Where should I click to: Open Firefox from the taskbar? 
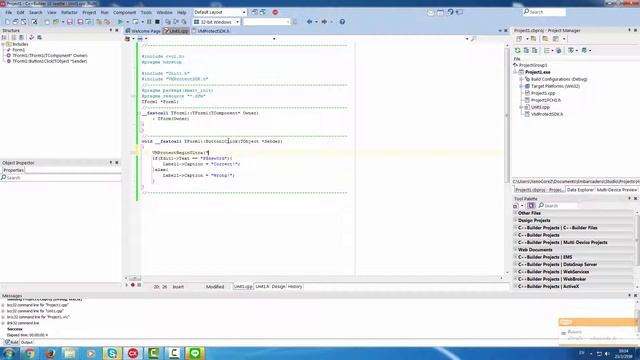click(x=50, y=353)
